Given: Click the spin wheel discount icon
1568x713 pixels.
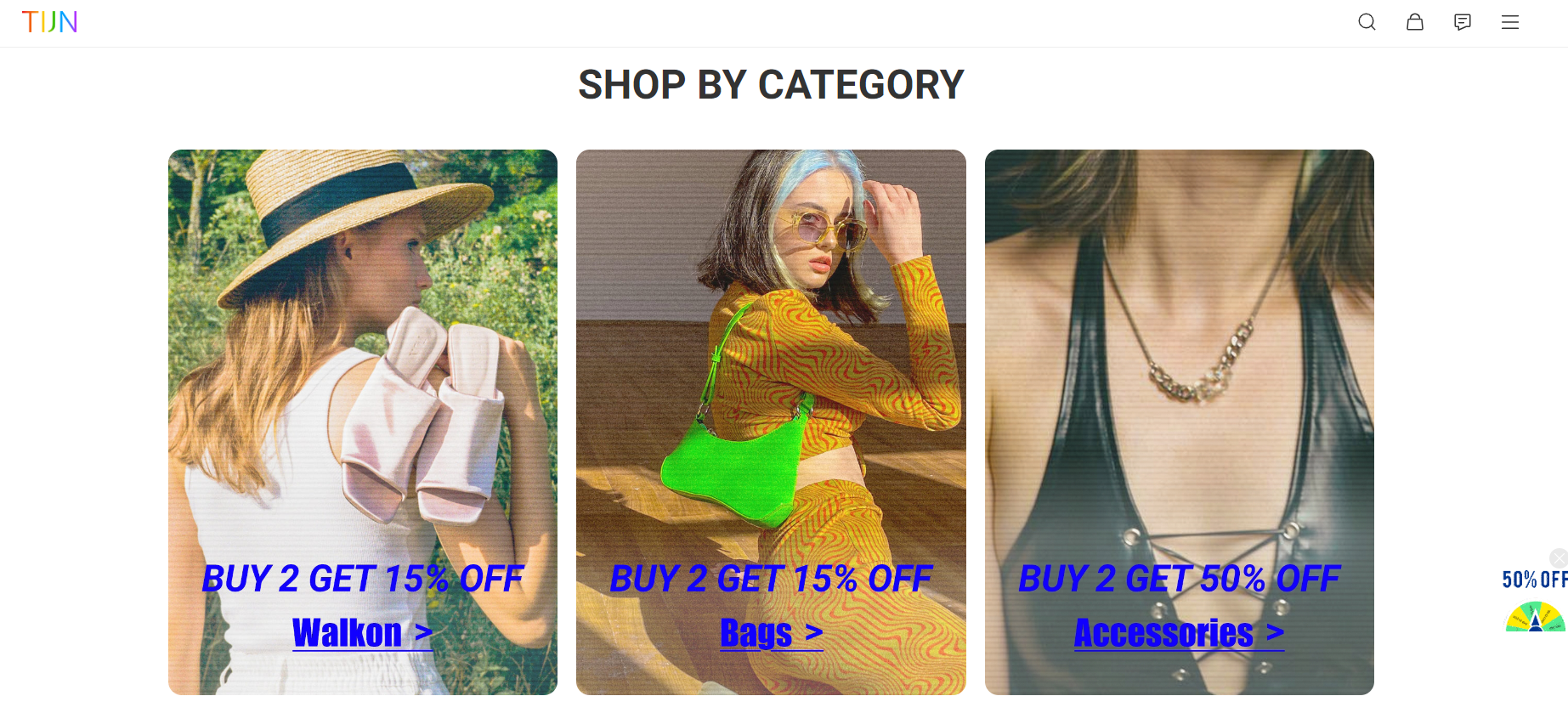Looking at the screenshot, I should click(1535, 617).
